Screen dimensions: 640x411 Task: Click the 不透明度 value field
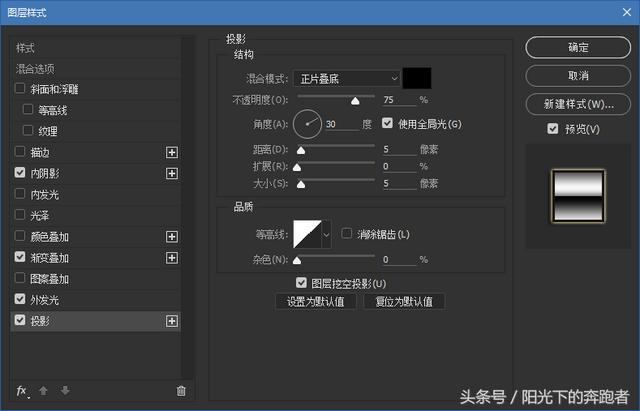[x=399, y=100]
